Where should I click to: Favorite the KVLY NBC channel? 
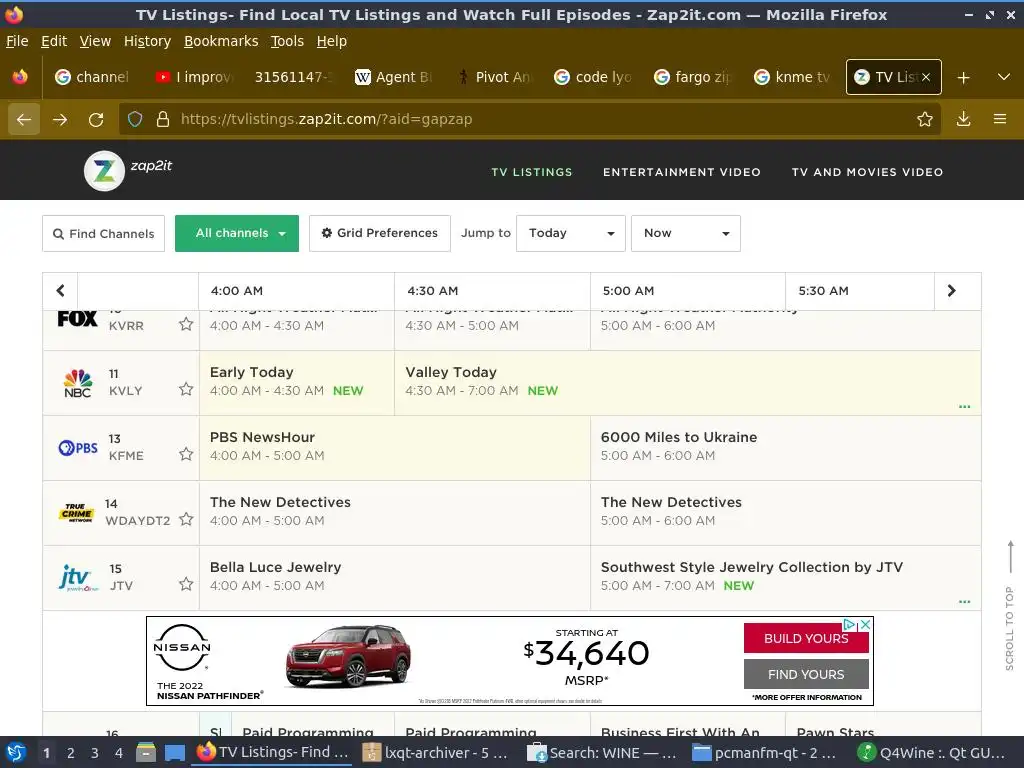(x=186, y=389)
